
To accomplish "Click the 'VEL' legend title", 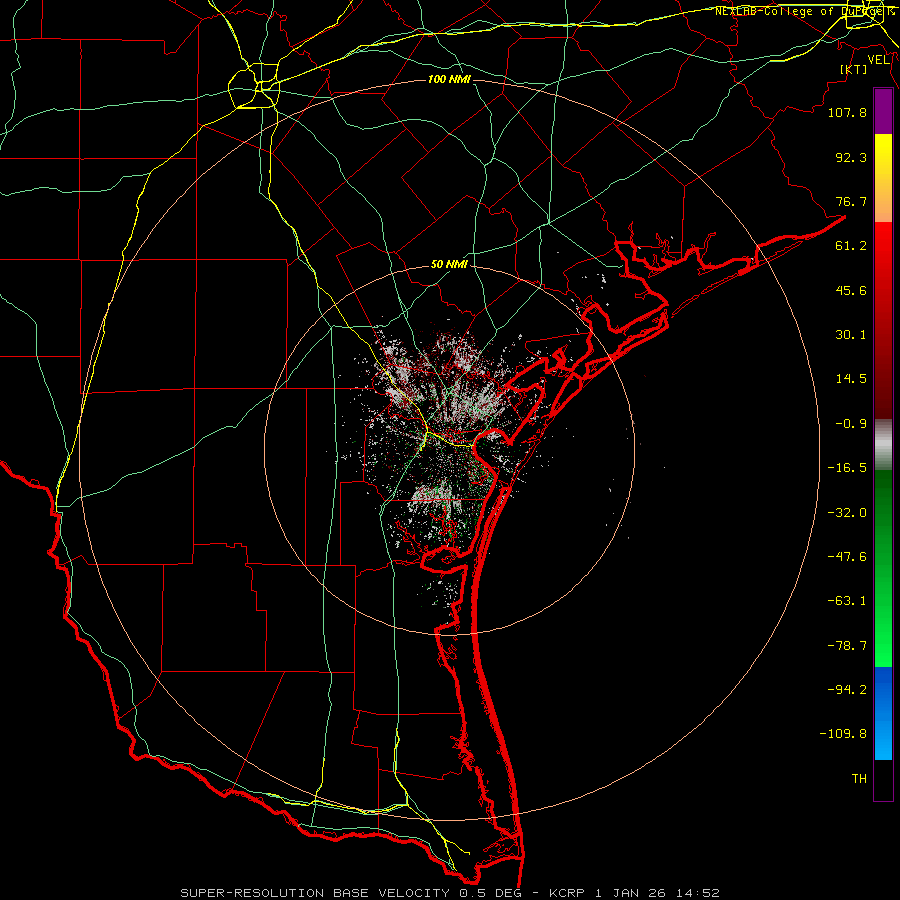I will [879, 60].
